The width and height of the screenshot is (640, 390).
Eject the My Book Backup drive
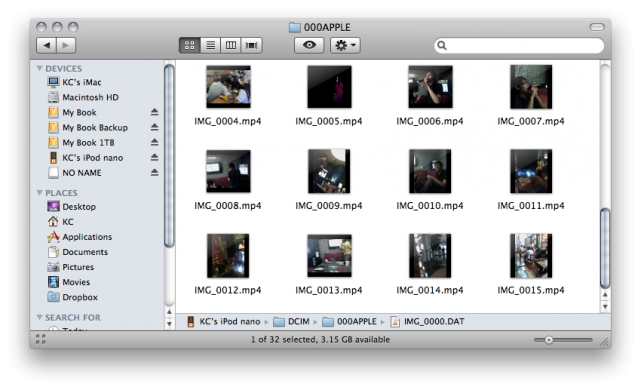(x=154, y=127)
